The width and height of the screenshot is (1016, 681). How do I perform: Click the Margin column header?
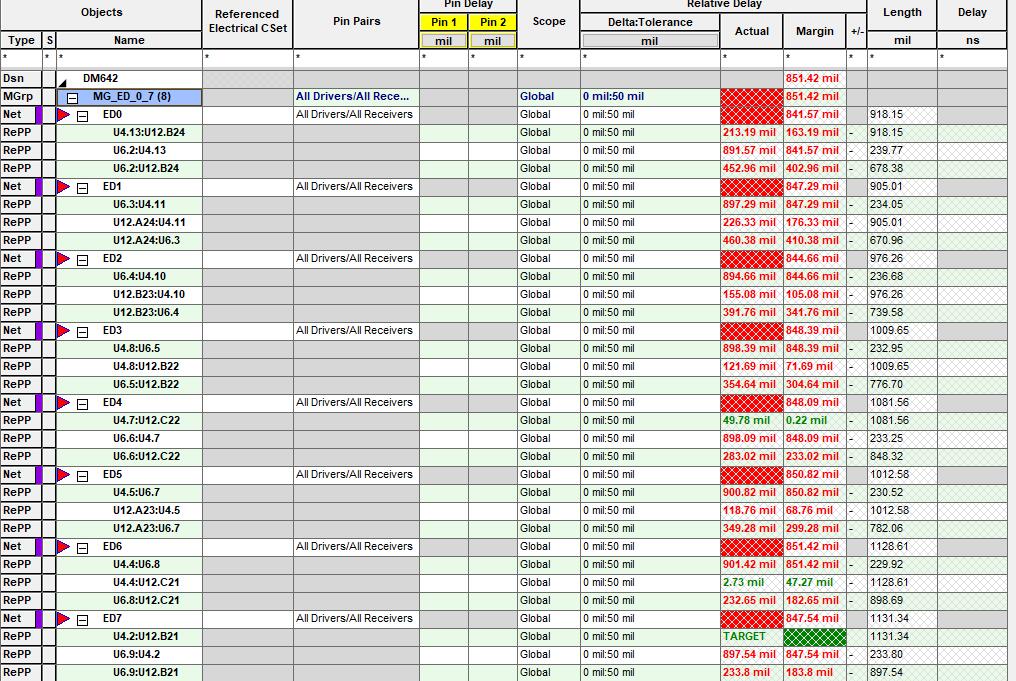[814, 31]
